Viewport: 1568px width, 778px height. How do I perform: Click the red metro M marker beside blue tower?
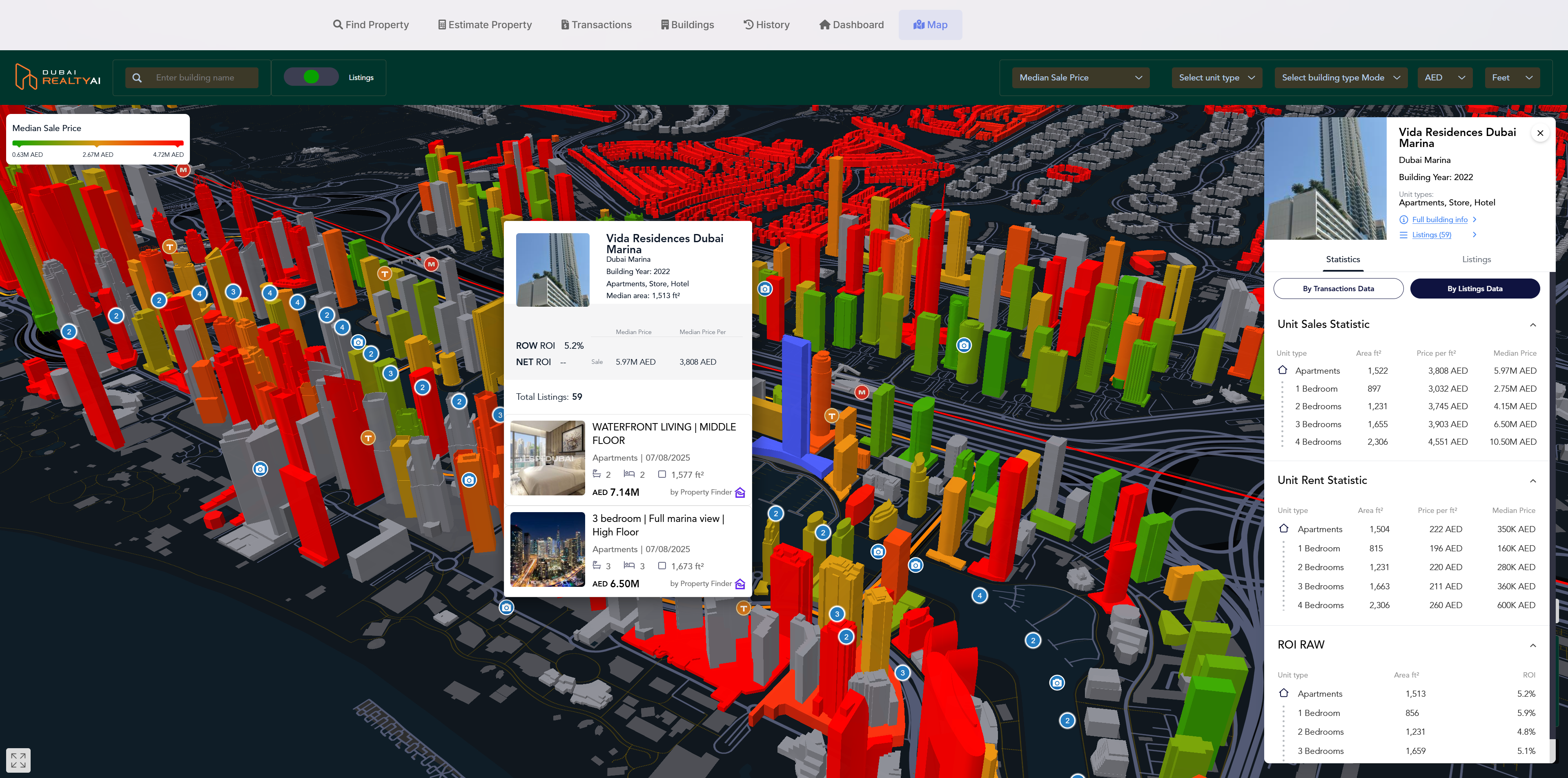(861, 392)
